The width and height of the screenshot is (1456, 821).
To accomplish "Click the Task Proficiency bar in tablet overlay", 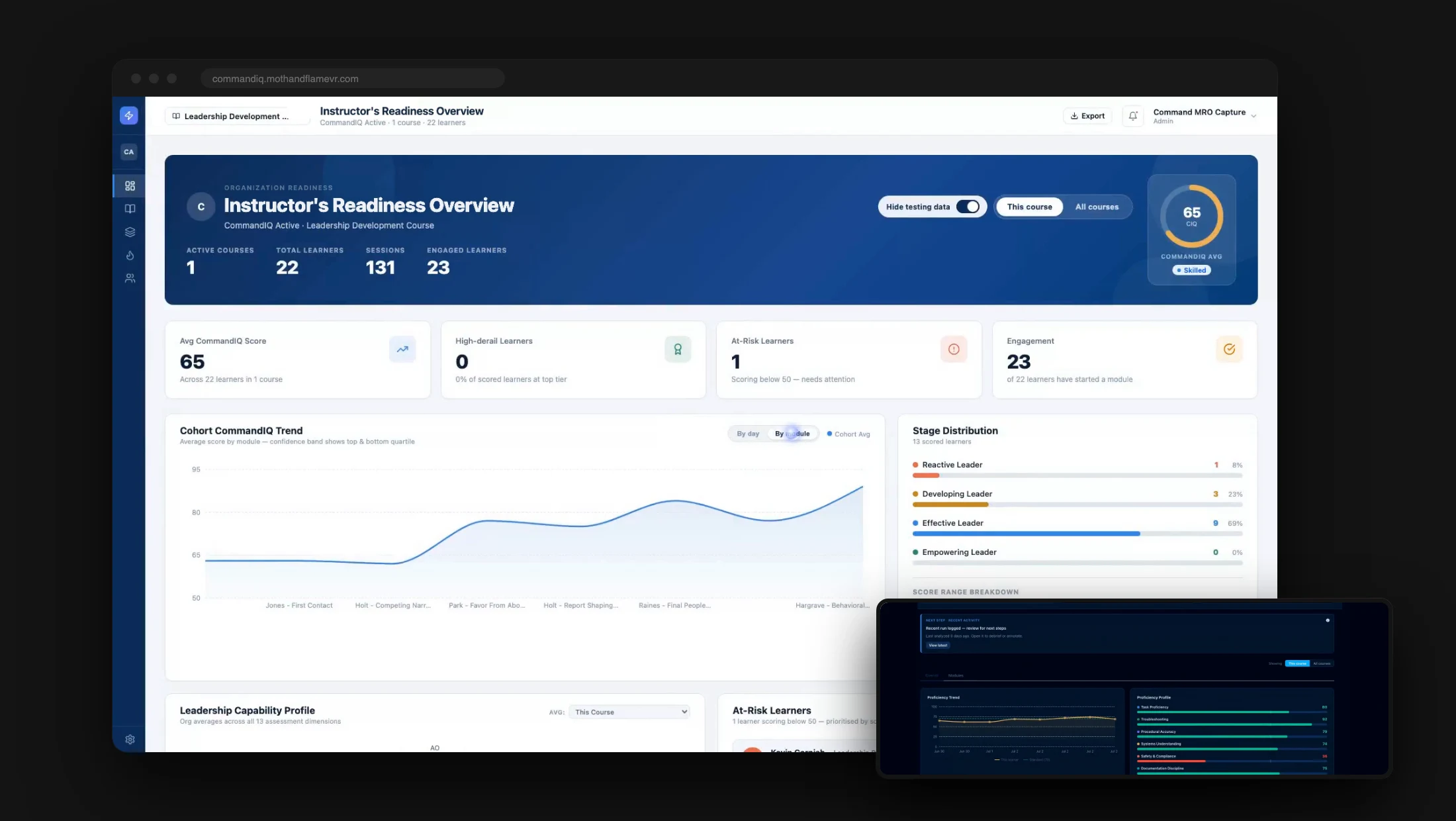I will (1232, 712).
